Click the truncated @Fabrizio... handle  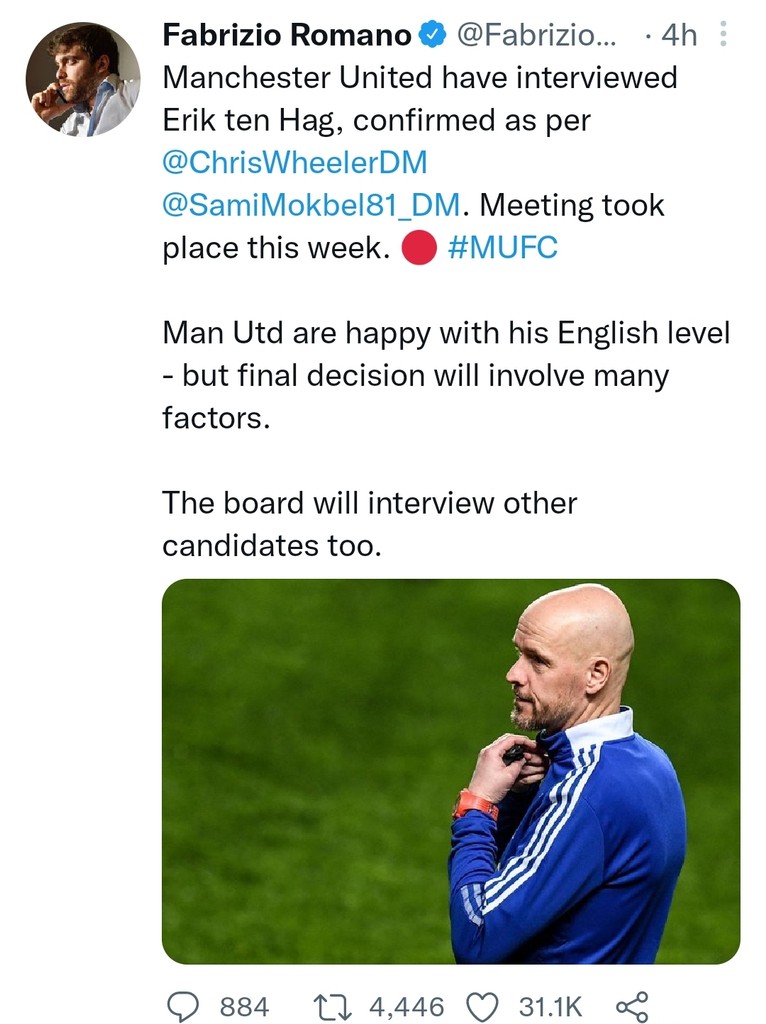pos(537,36)
